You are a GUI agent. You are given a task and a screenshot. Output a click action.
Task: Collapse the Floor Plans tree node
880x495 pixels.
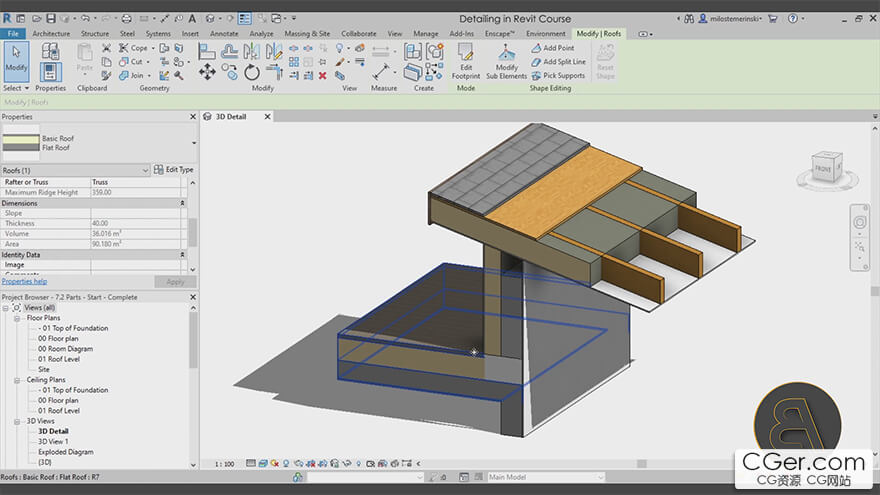click(x=17, y=318)
